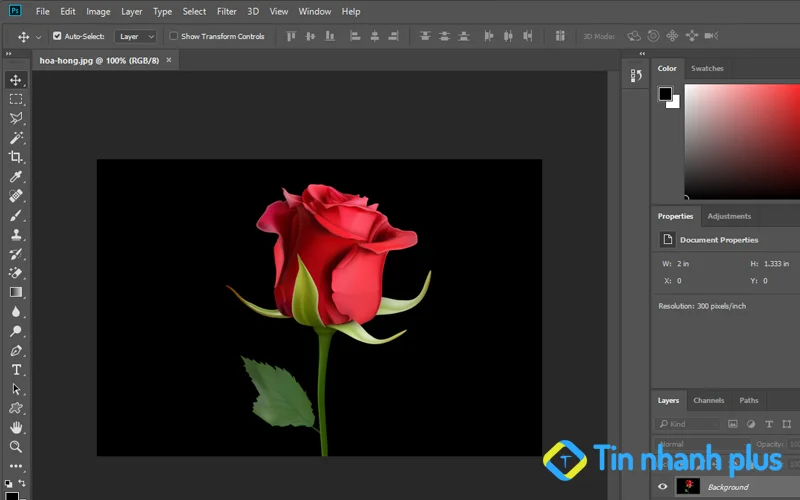The width and height of the screenshot is (800, 500).
Task: Filter layers by type layer icon
Action: tap(769, 424)
